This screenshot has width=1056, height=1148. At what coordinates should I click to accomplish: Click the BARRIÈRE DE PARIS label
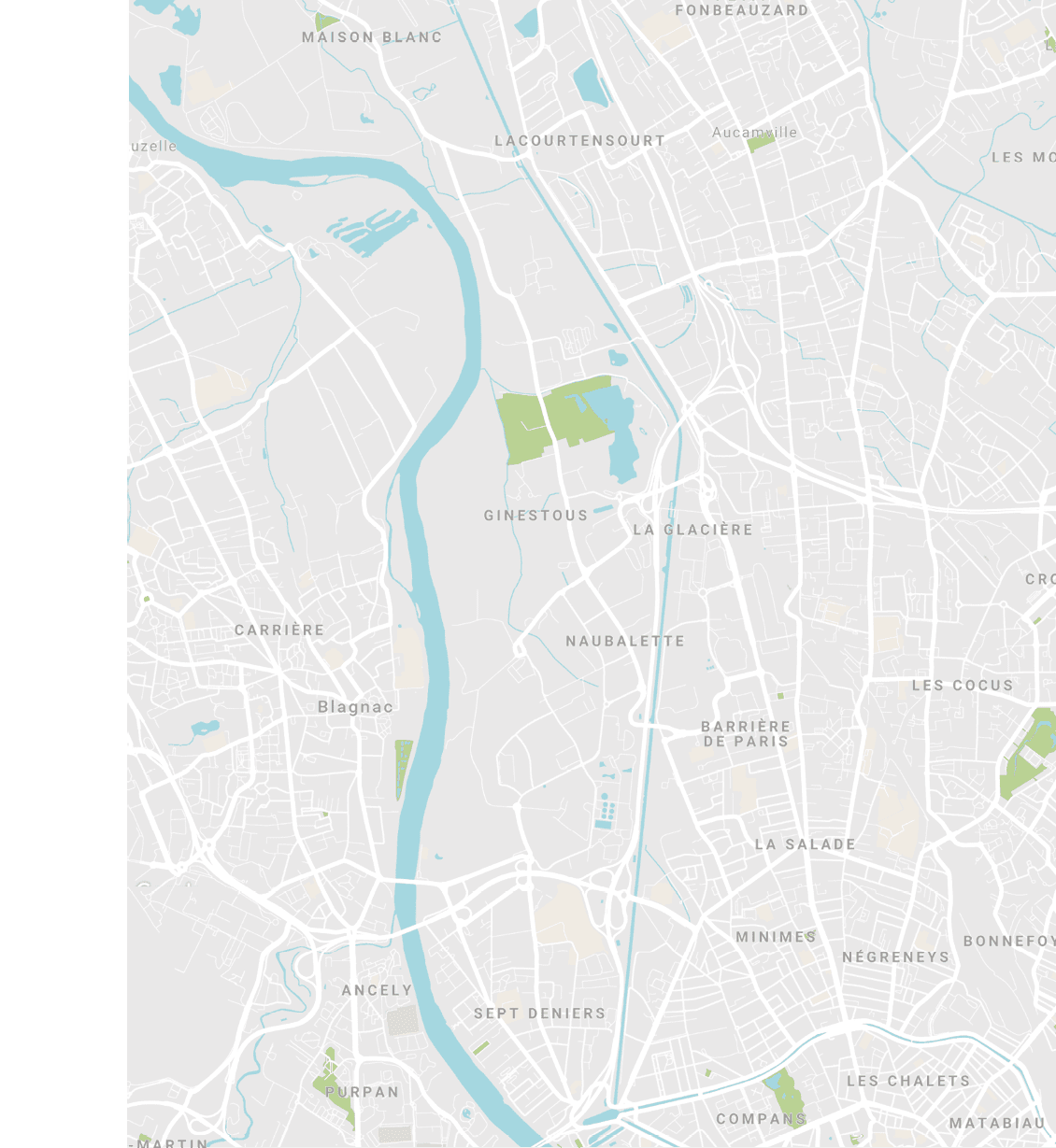point(746,734)
